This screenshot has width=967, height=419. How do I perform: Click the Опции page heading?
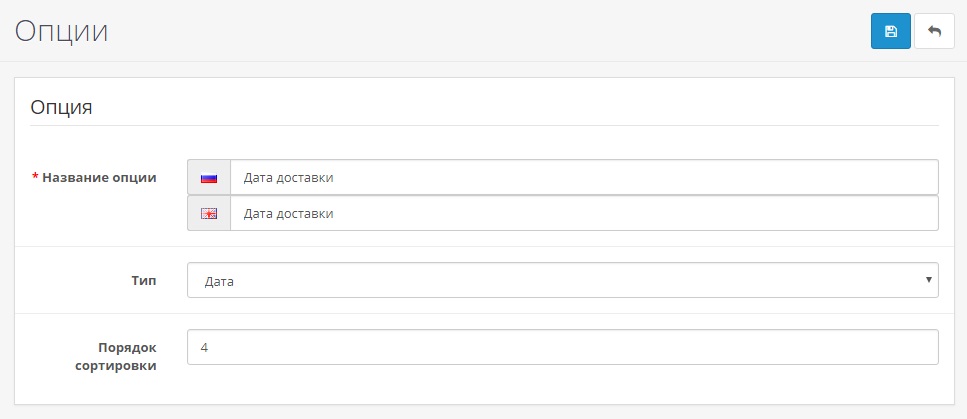(x=61, y=31)
